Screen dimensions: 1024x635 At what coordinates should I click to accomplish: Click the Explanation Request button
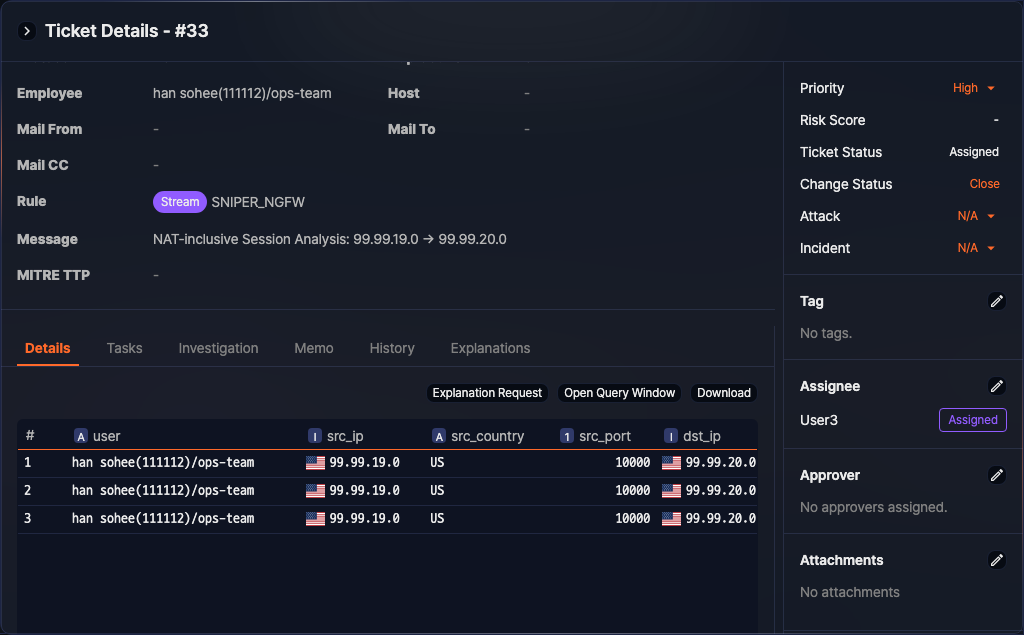click(487, 393)
